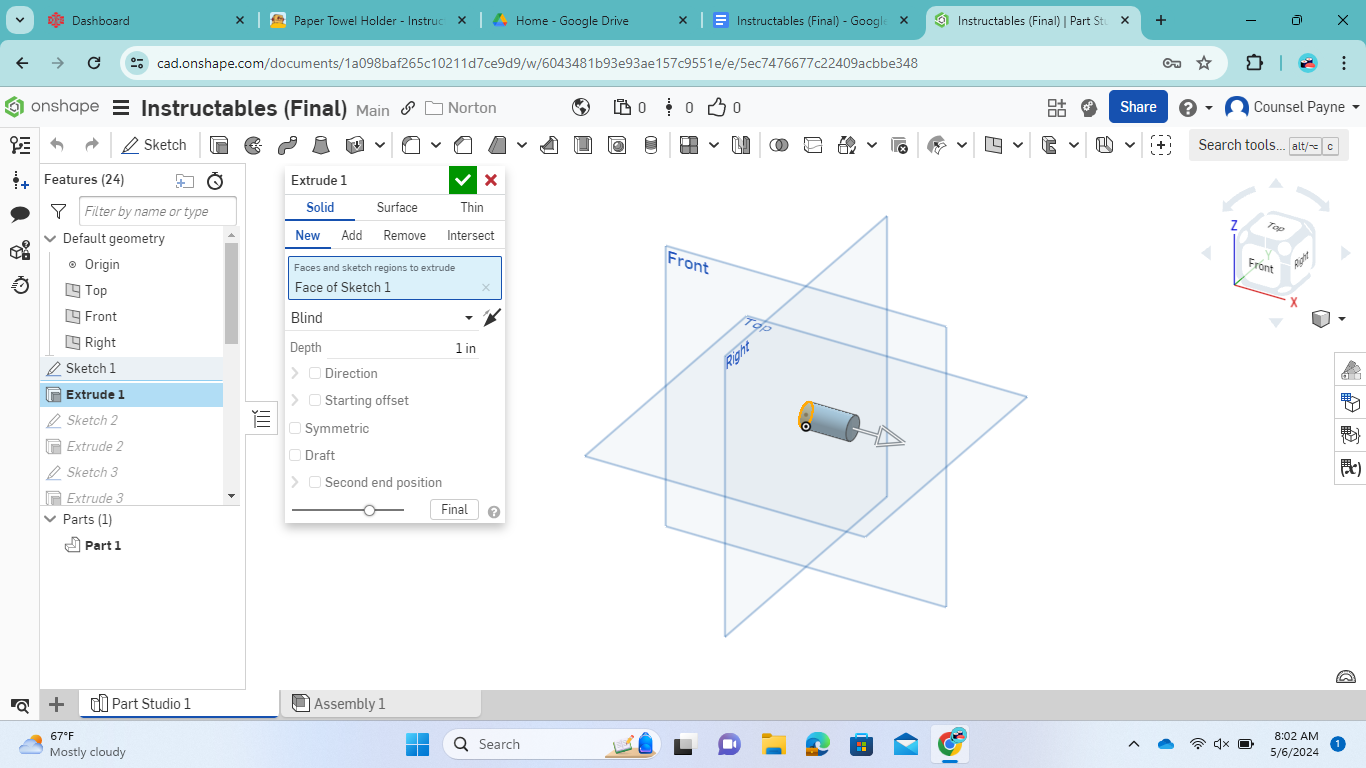Open the Norton folder link

[x=460, y=108]
